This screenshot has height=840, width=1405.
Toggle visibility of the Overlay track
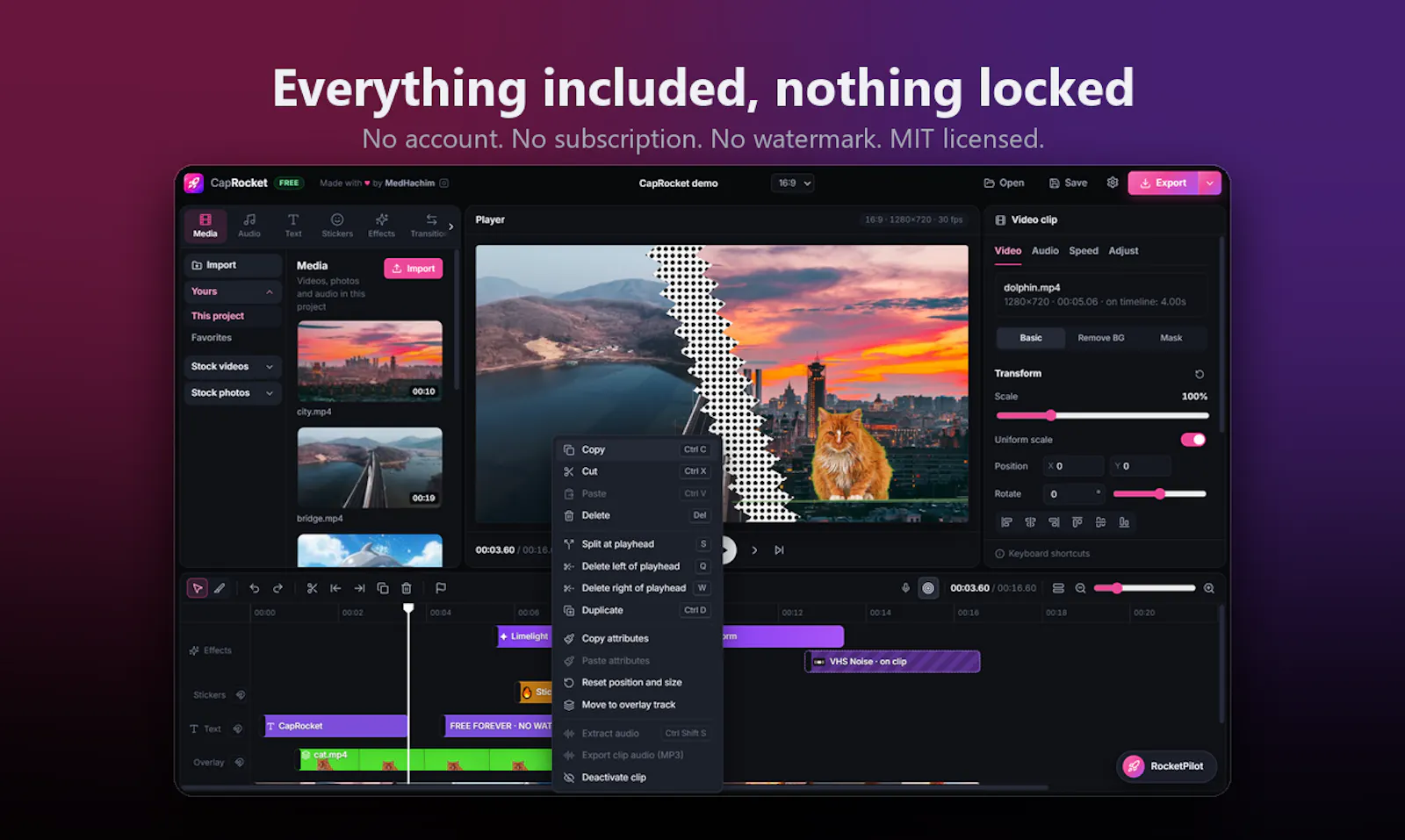point(240,763)
